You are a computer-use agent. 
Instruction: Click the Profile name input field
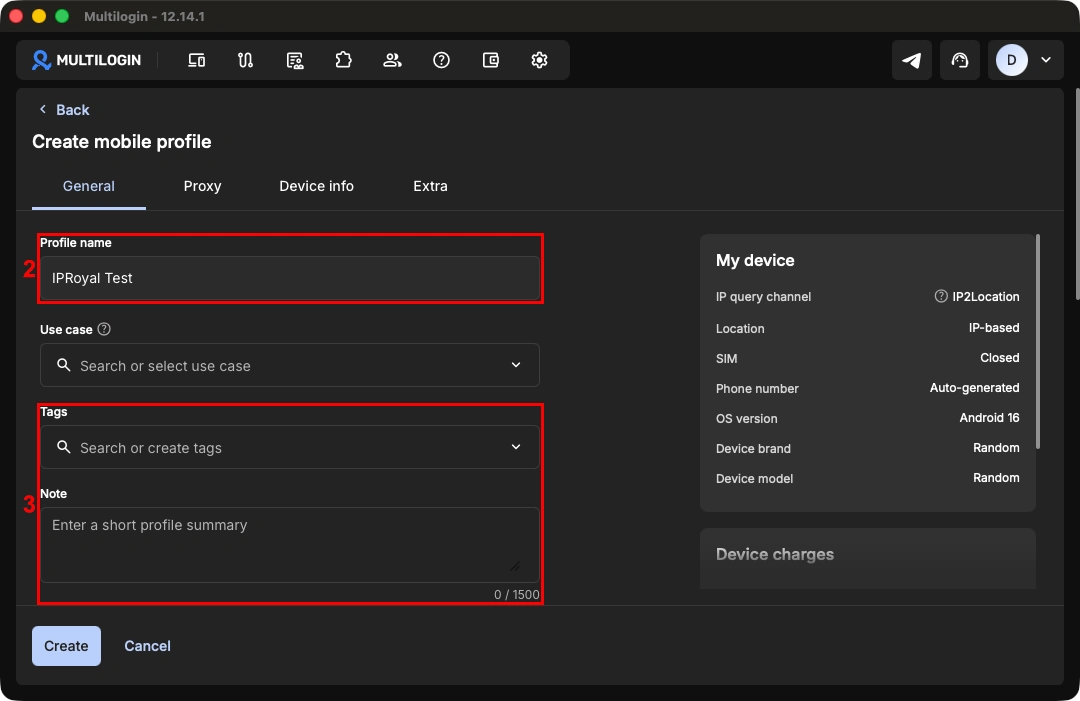(x=289, y=278)
